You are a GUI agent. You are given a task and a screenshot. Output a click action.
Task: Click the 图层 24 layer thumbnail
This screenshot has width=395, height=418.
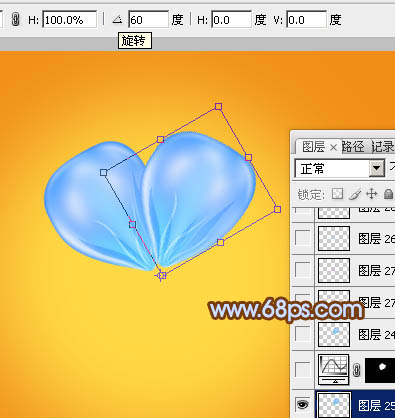334,334
